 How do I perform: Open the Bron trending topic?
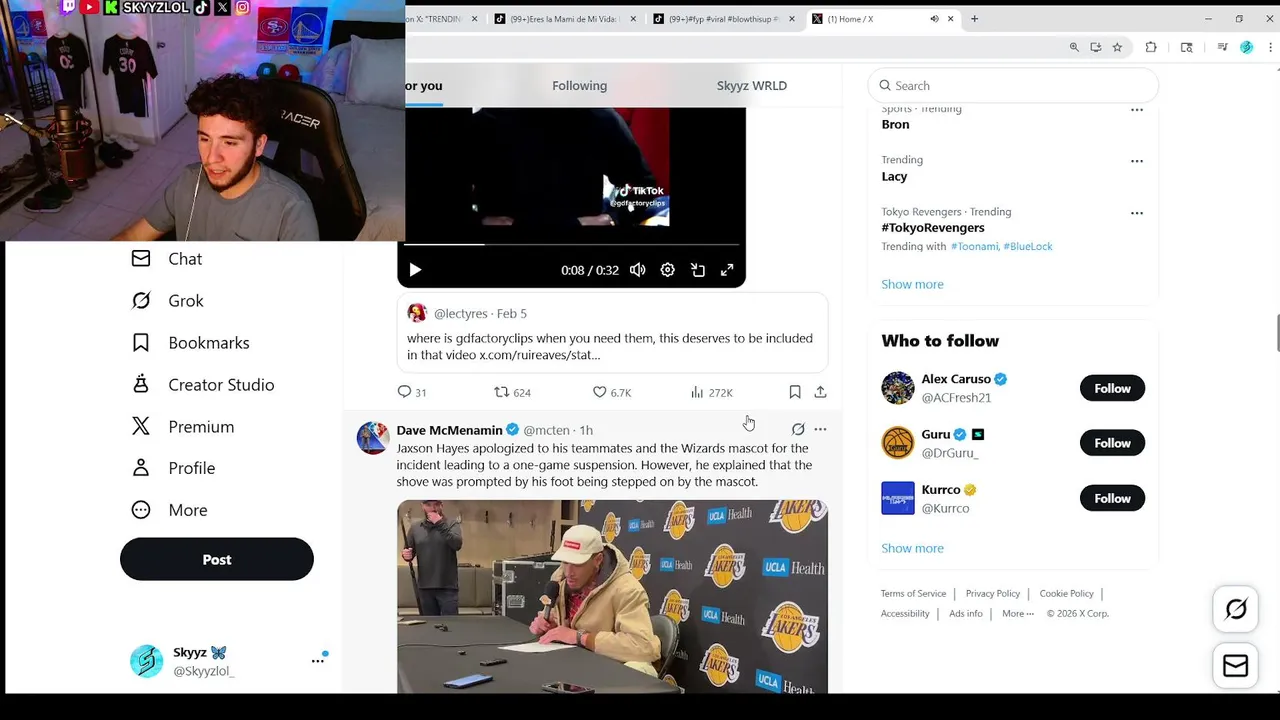pyautogui.click(x=895, y=124)
